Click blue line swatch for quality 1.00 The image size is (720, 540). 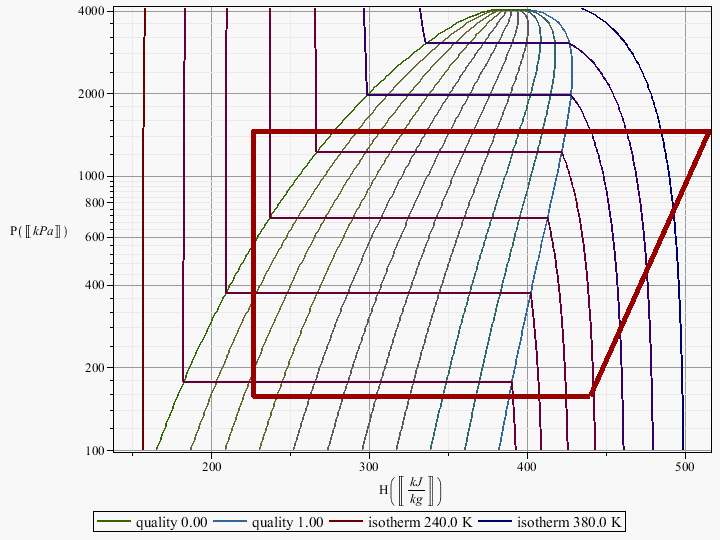click(229, 522)
